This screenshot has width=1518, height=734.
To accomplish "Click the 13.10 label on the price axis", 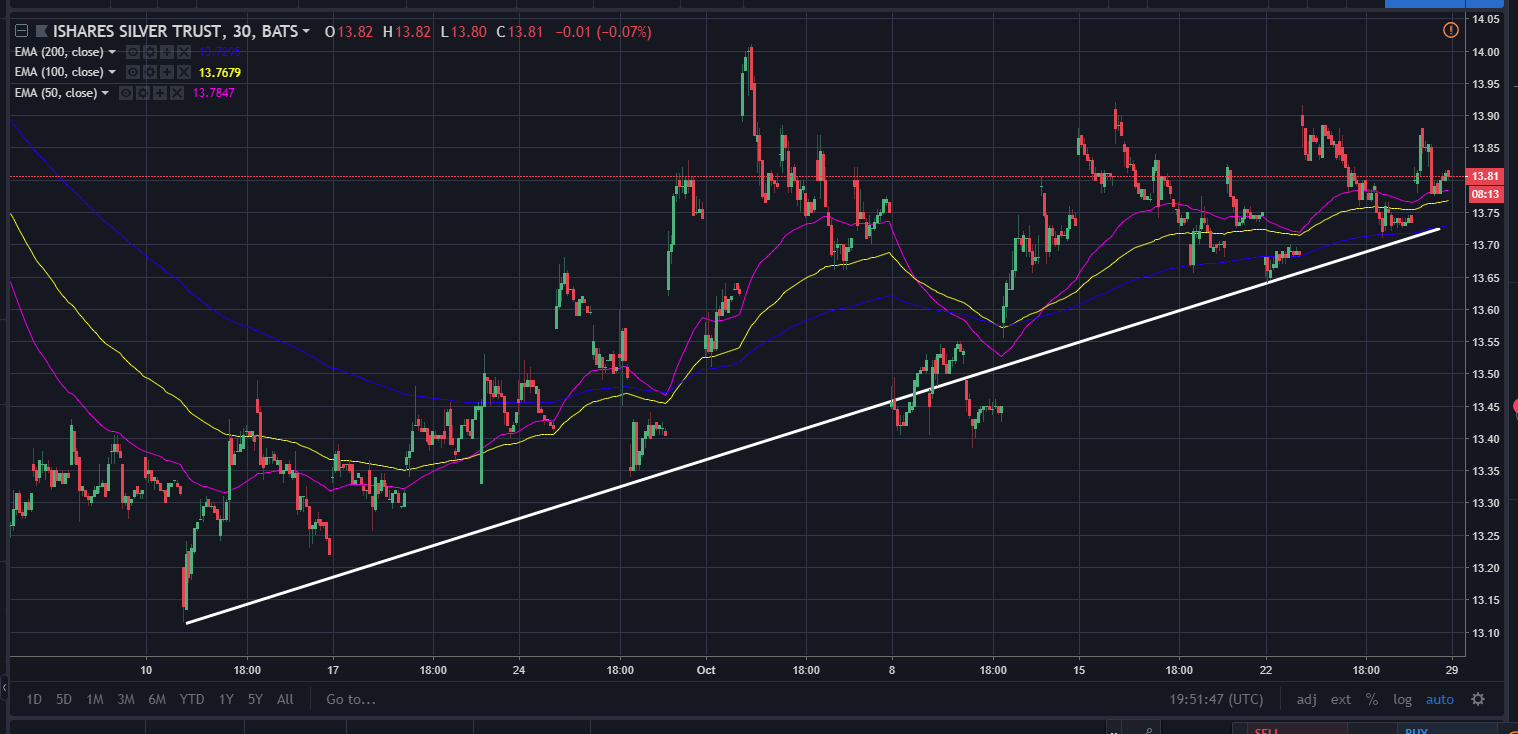I will tap(1485, 632).
